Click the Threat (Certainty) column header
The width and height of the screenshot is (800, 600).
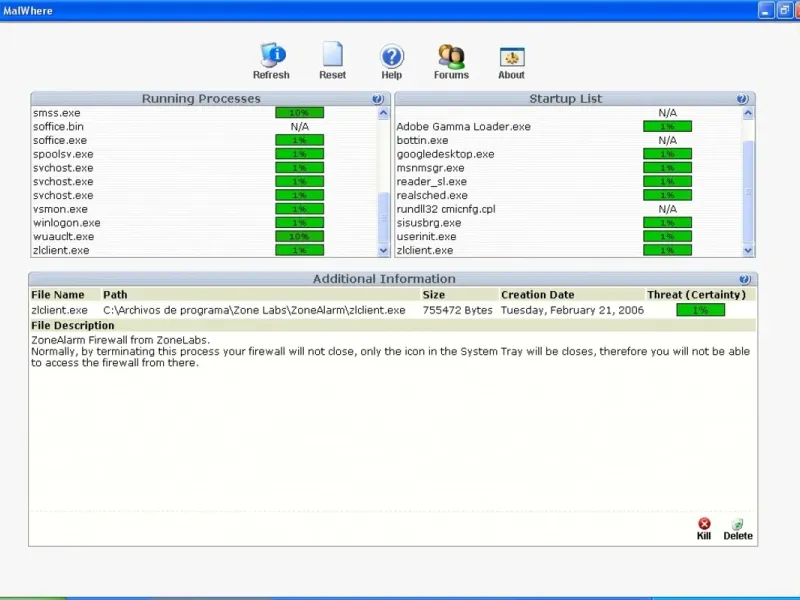696,295
